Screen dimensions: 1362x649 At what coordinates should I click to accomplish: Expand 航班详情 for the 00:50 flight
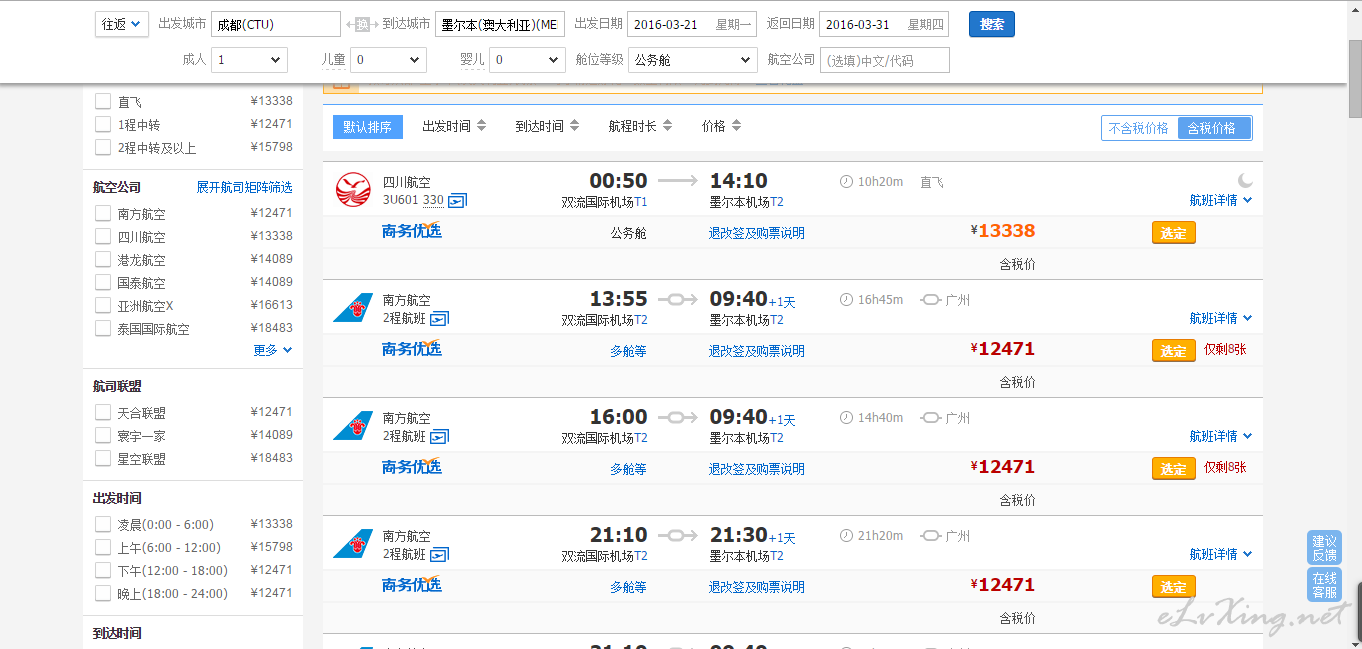coord(1221,200)
